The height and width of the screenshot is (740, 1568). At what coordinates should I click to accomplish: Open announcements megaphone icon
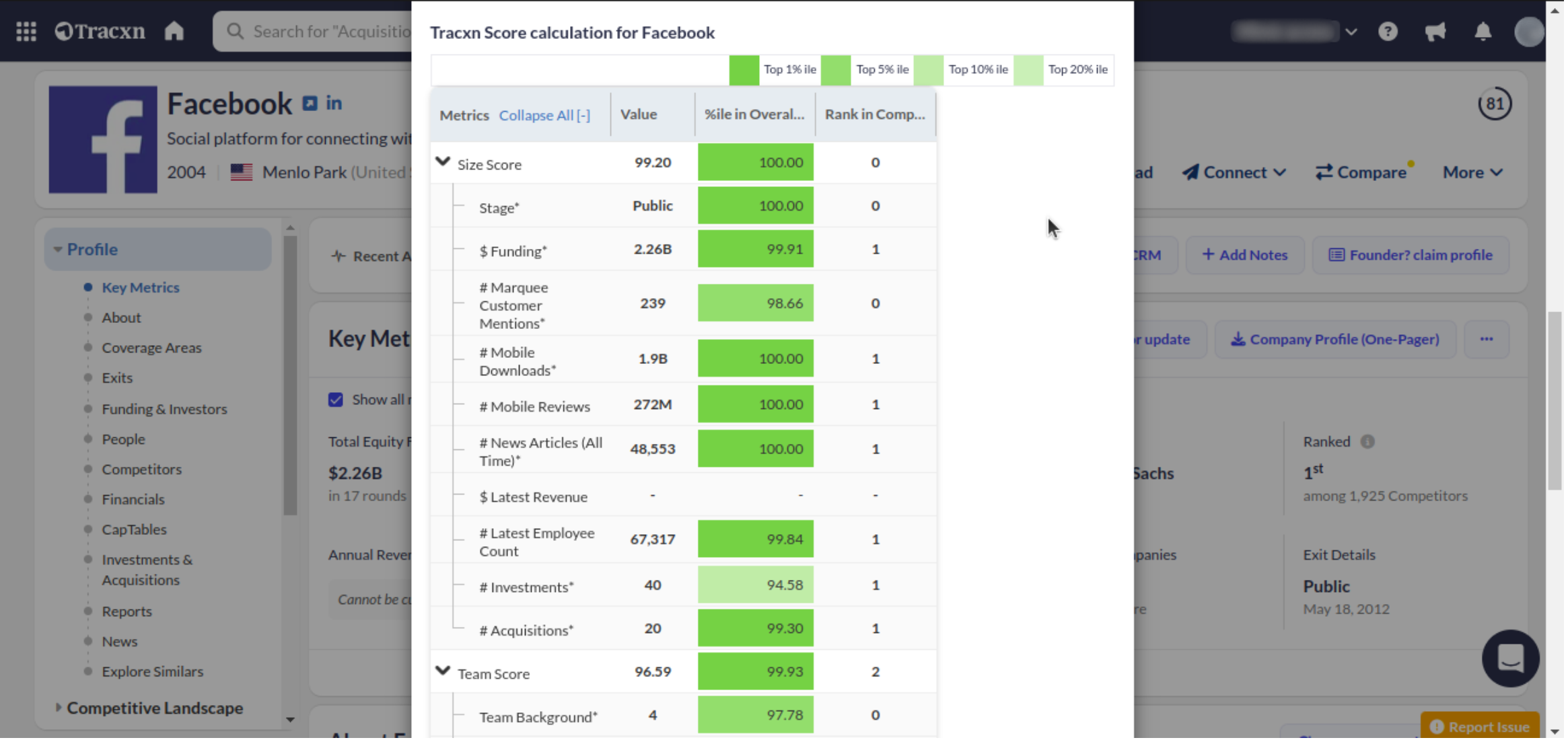[1435, 32]
